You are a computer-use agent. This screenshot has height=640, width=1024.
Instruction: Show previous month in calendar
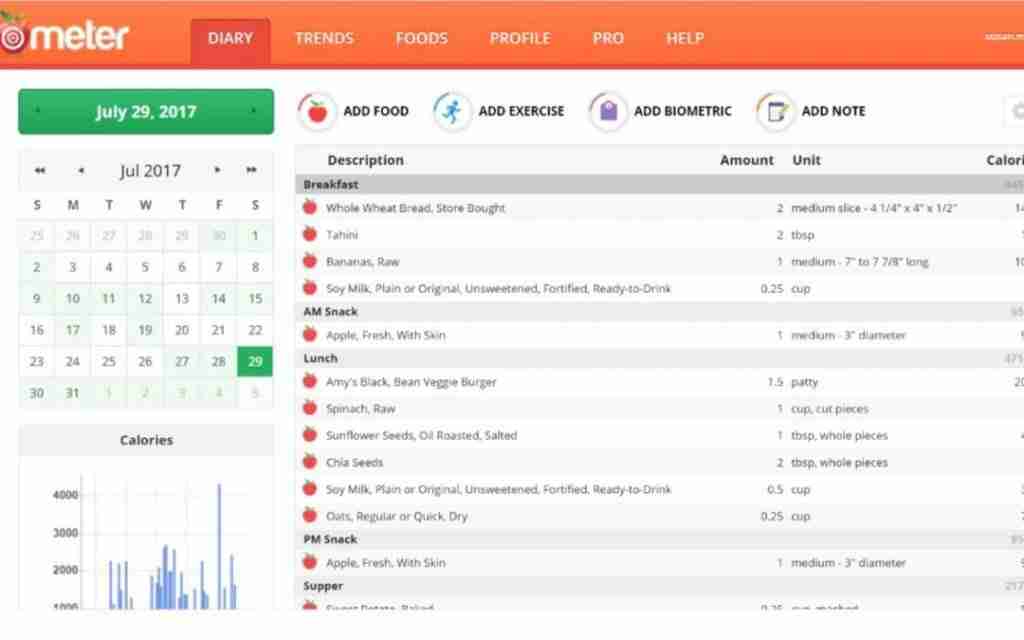(81, 170)
